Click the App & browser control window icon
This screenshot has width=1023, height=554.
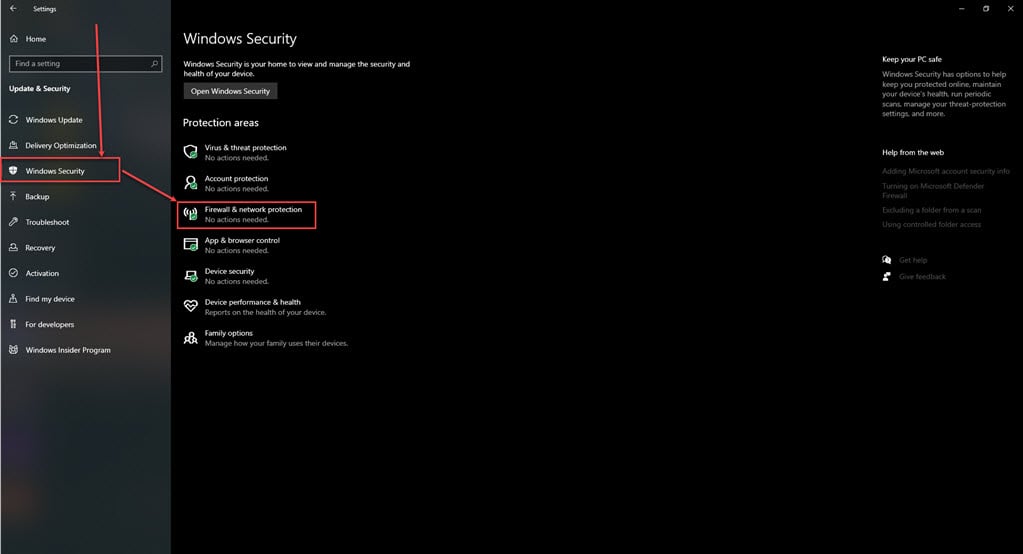191,245
